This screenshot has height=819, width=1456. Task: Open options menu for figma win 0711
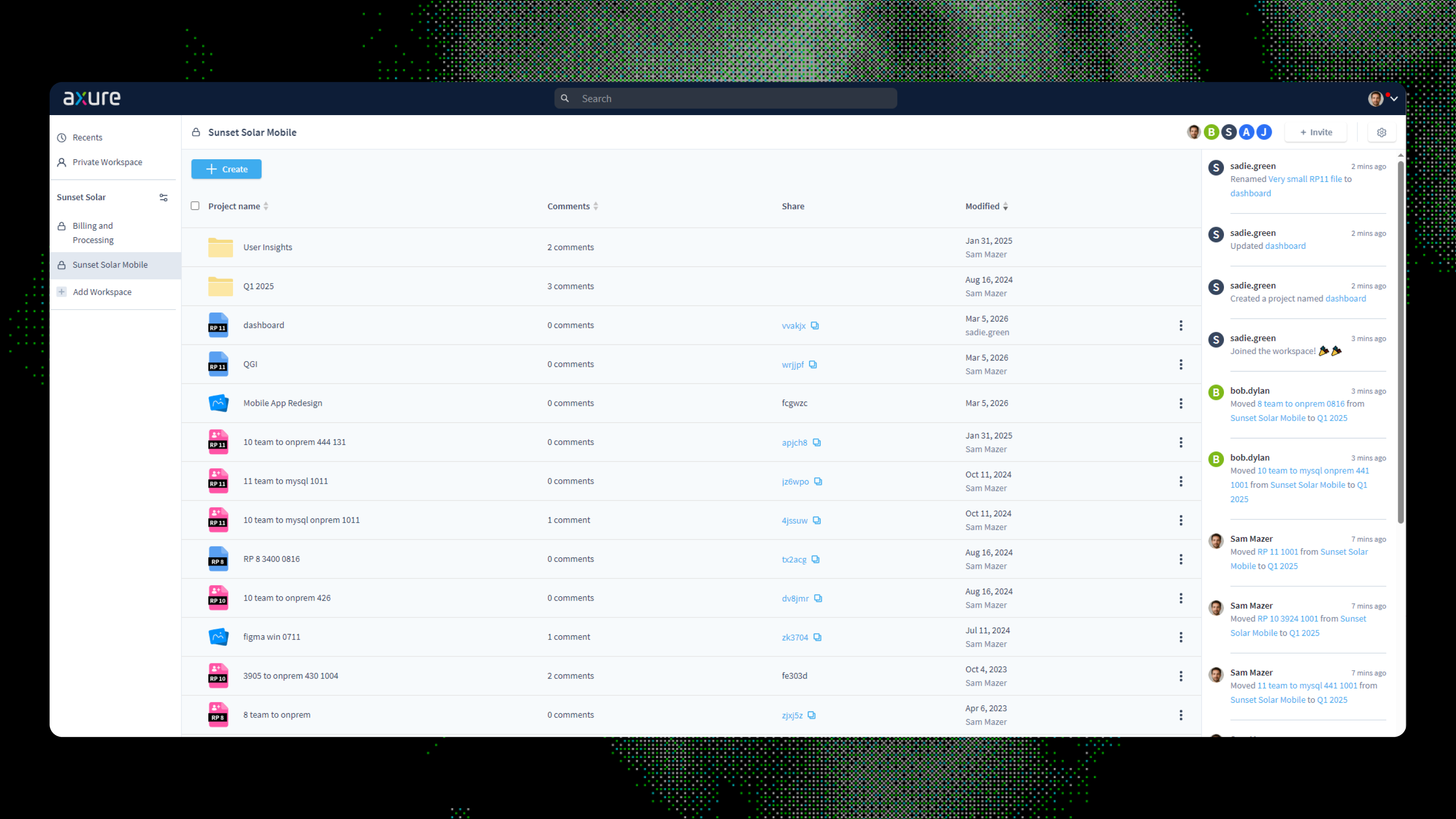point(1181,637)
